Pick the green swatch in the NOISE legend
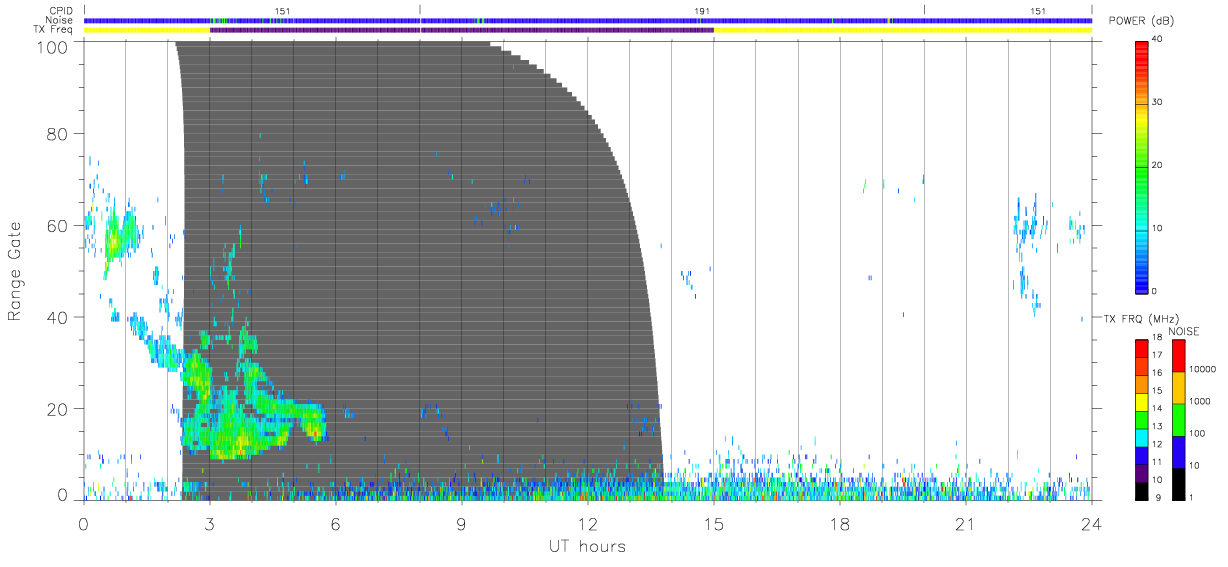Viewport: 1228px width, 567px height. pos(1178,419)
